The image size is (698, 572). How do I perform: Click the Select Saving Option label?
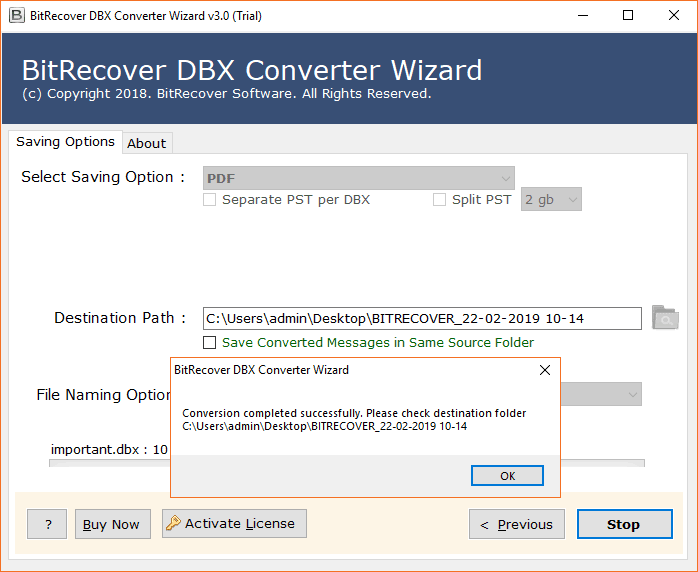click(x=103, y=177)
